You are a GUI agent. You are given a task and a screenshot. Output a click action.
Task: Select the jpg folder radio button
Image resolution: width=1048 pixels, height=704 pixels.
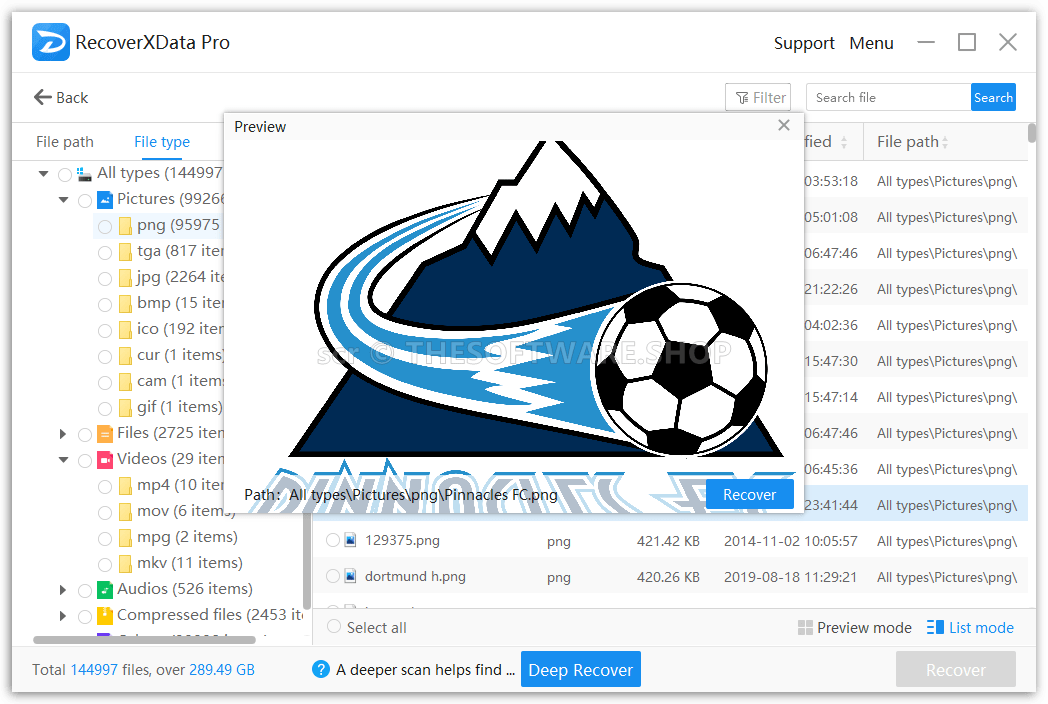coord(105,279)
